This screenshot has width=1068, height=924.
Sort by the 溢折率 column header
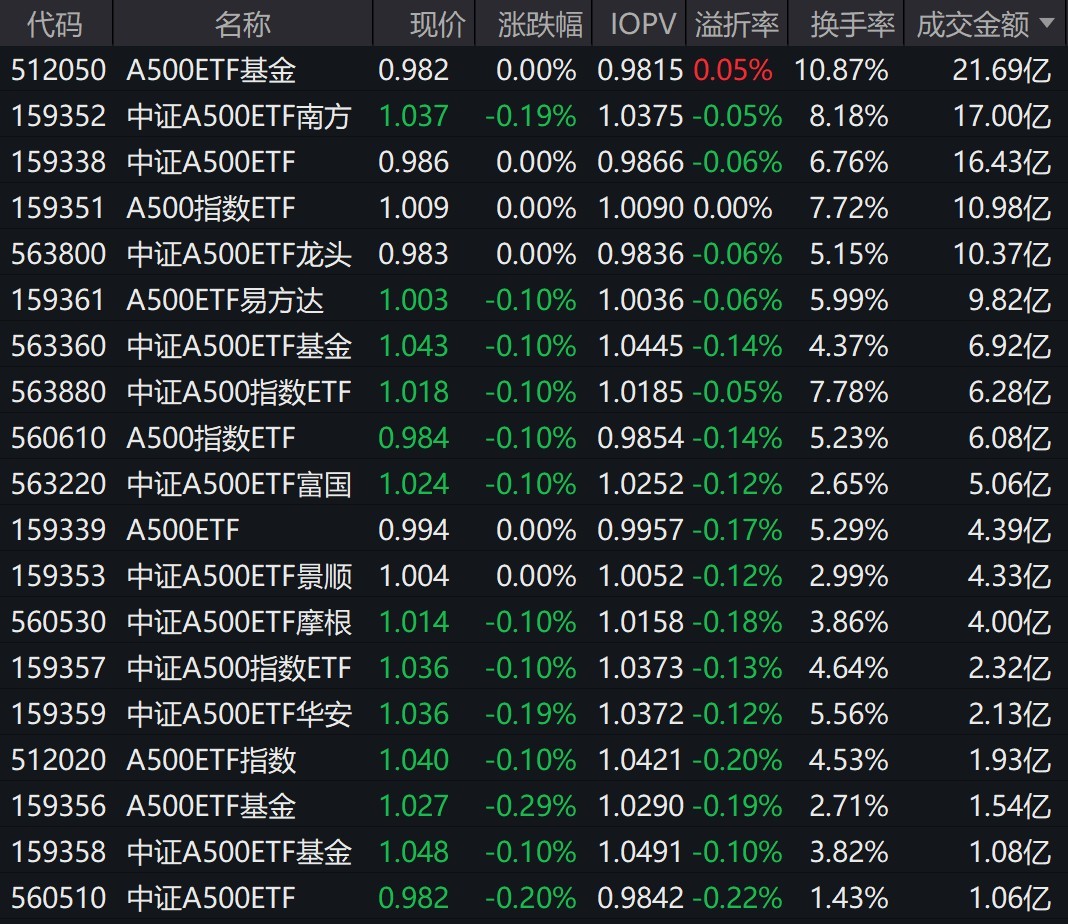point(737,25)
